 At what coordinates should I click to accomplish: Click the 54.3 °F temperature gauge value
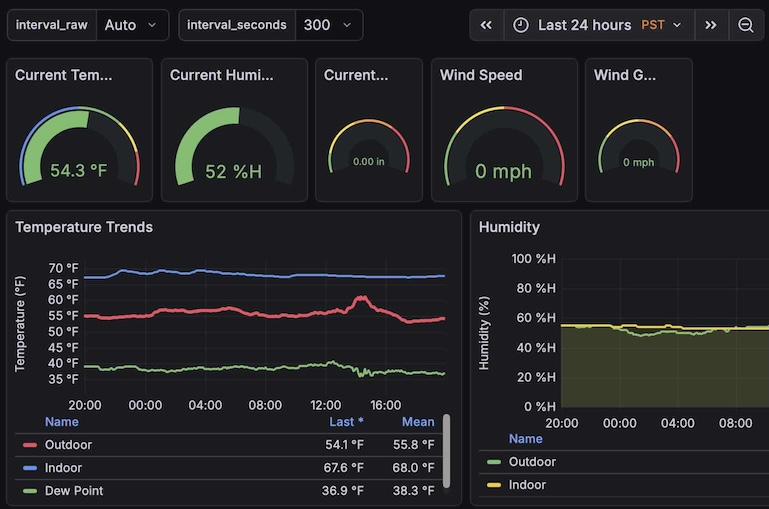[x=78, y=171]
